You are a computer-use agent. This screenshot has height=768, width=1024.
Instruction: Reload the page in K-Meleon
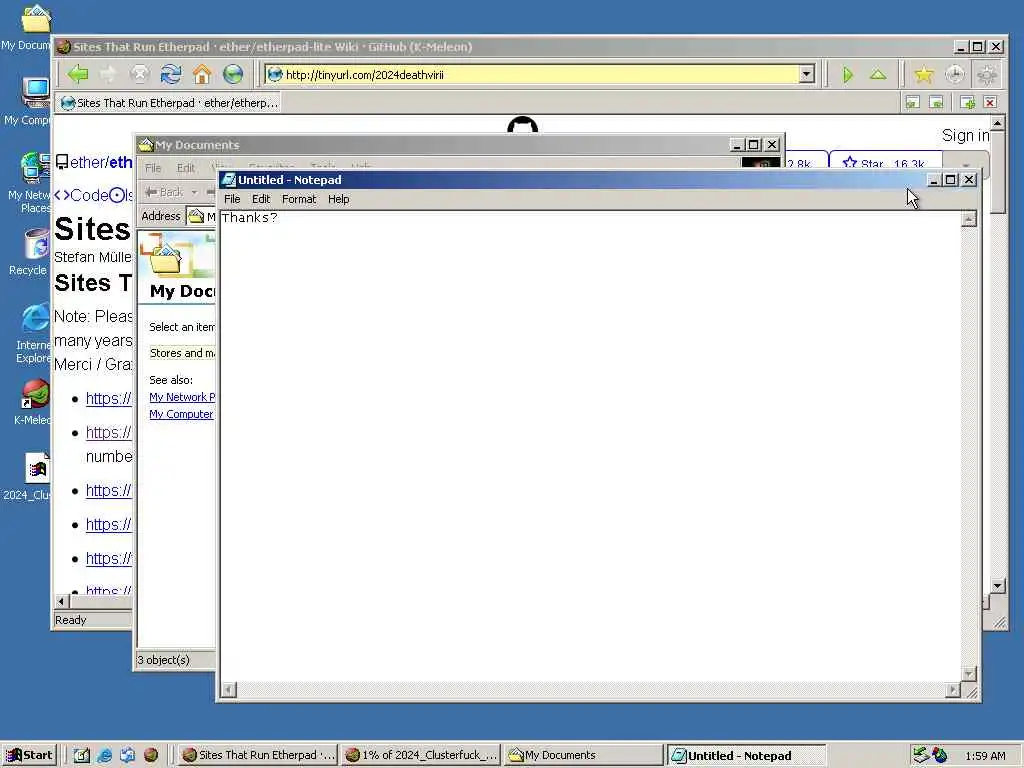[171, 74]
